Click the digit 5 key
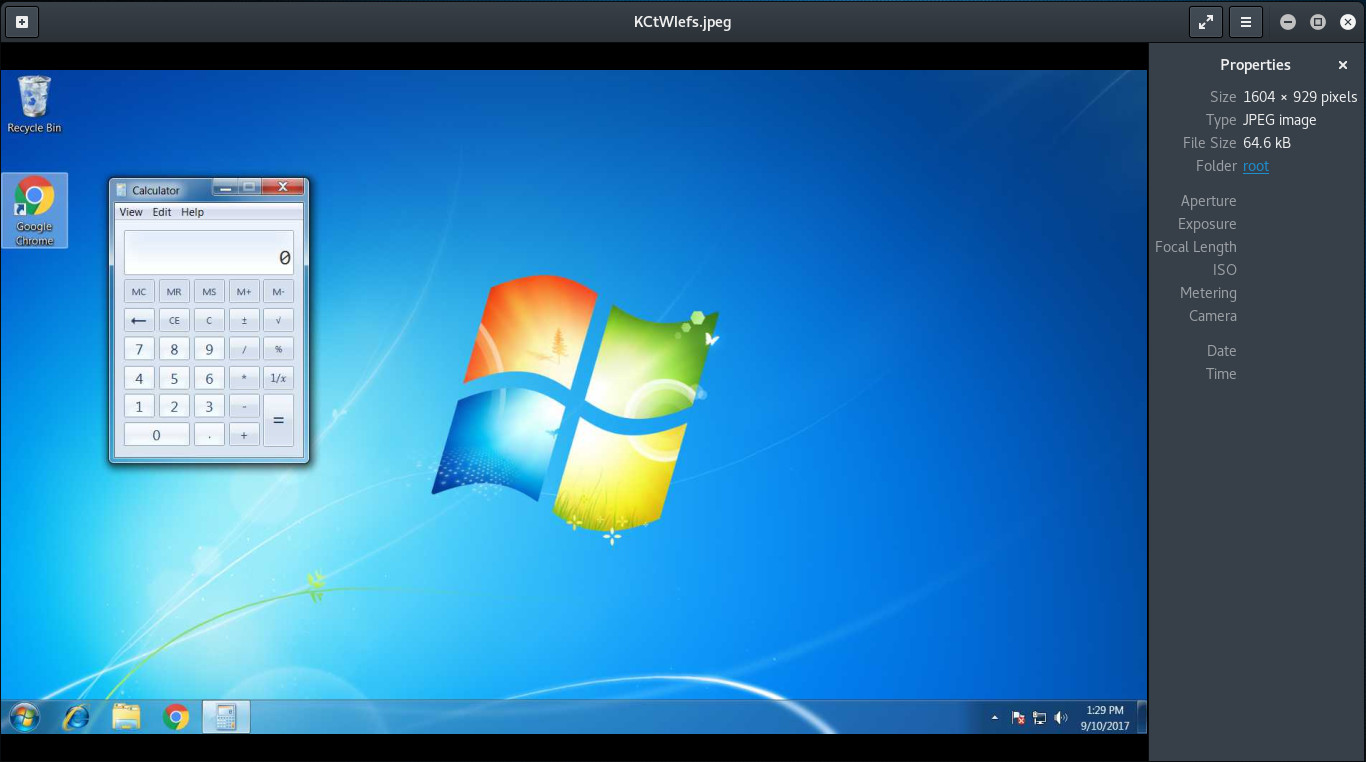This screenshot has height=762, width=1366. click(174, 378)
